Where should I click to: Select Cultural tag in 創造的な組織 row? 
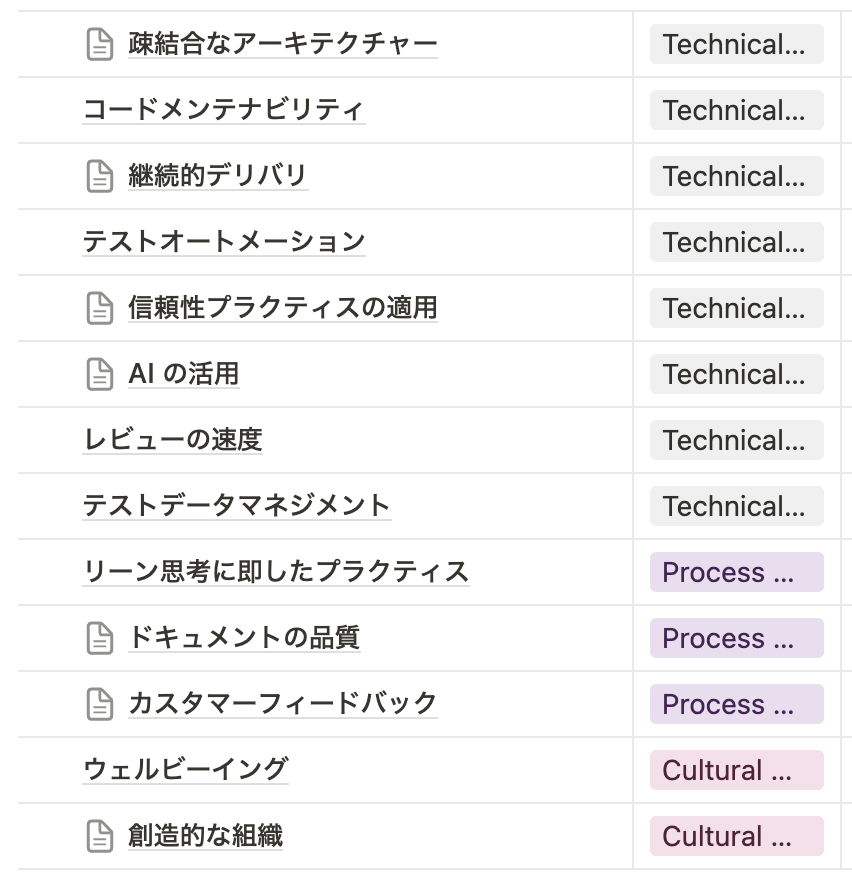736,837
